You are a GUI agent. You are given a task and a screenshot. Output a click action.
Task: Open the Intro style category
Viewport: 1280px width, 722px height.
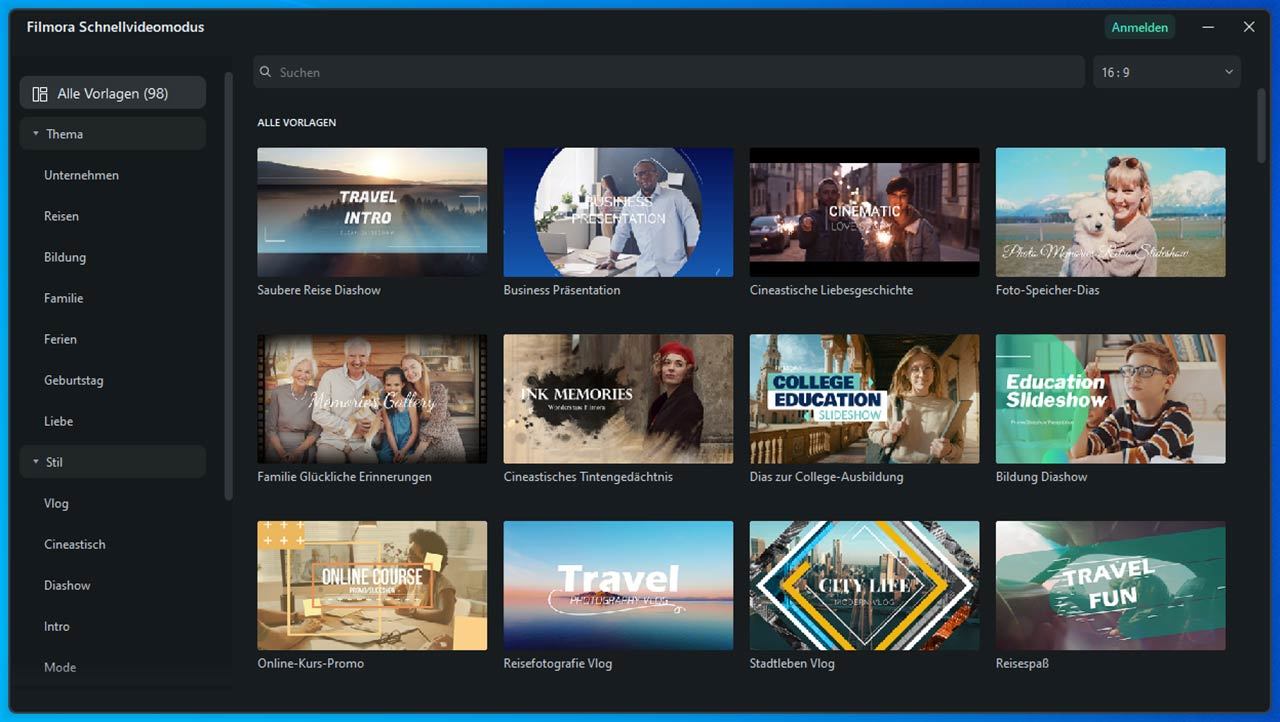[x=57, y=626]
